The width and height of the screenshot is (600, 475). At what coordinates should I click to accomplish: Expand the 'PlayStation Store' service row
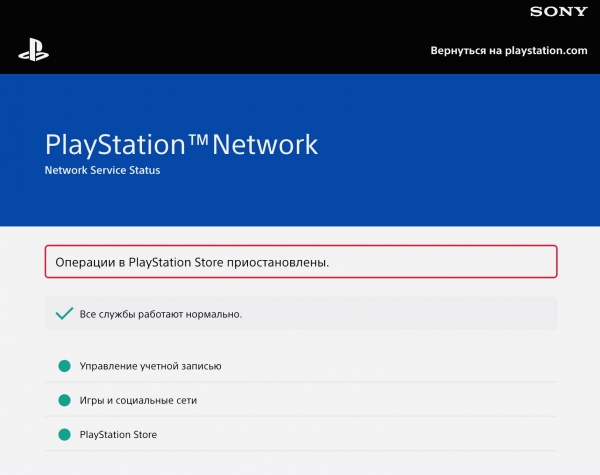coord(301,434)
